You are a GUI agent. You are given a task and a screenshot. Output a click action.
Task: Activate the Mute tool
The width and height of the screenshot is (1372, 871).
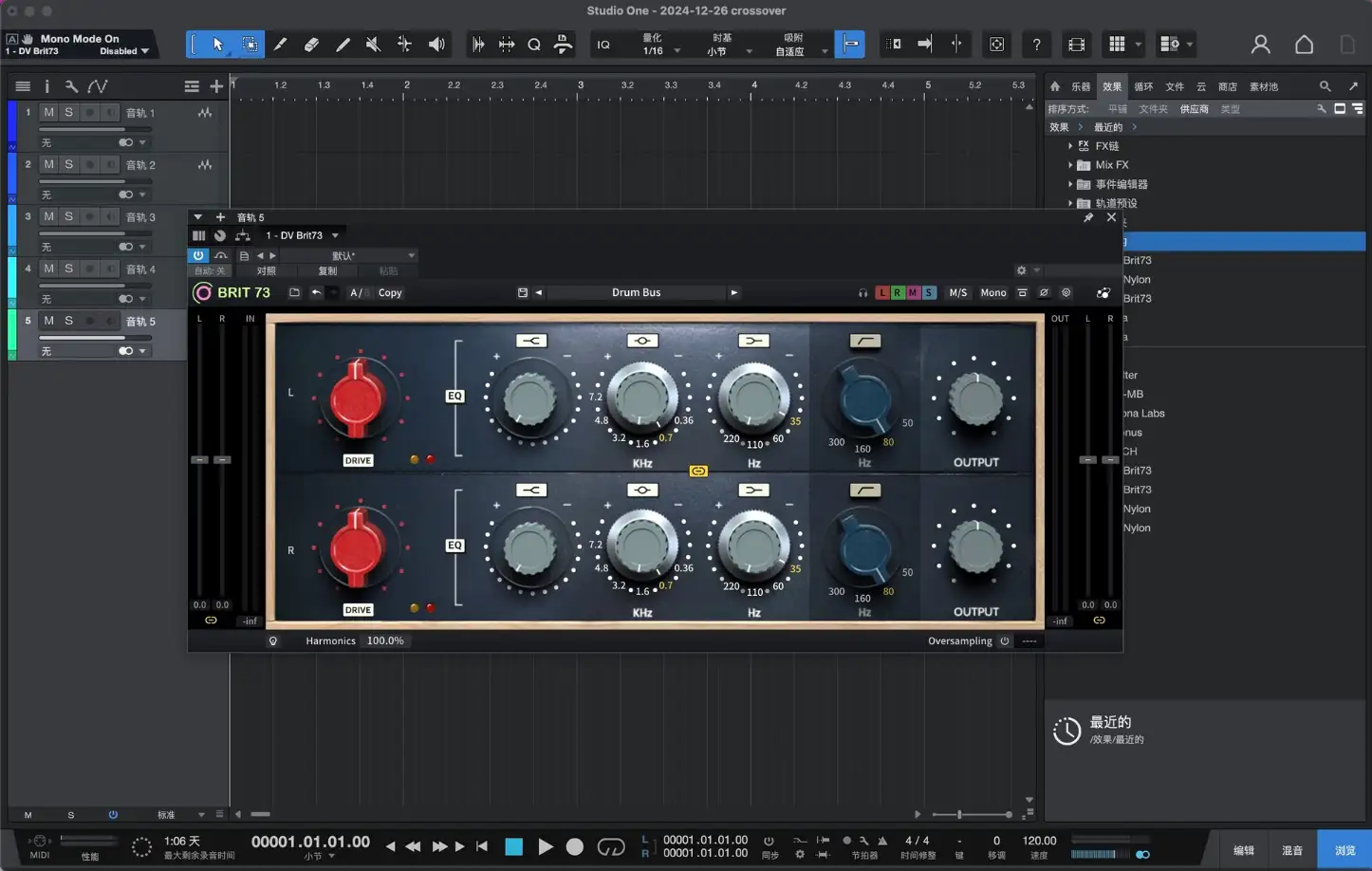[373, 44]
